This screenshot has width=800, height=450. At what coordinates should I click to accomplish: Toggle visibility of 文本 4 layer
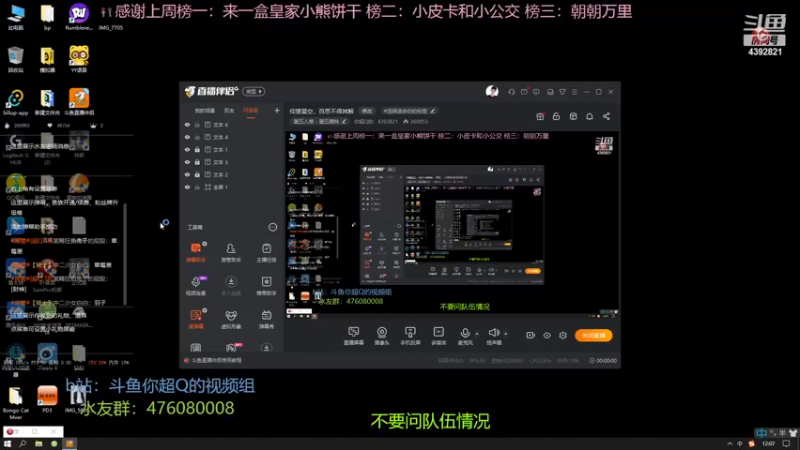click(187, 137)
